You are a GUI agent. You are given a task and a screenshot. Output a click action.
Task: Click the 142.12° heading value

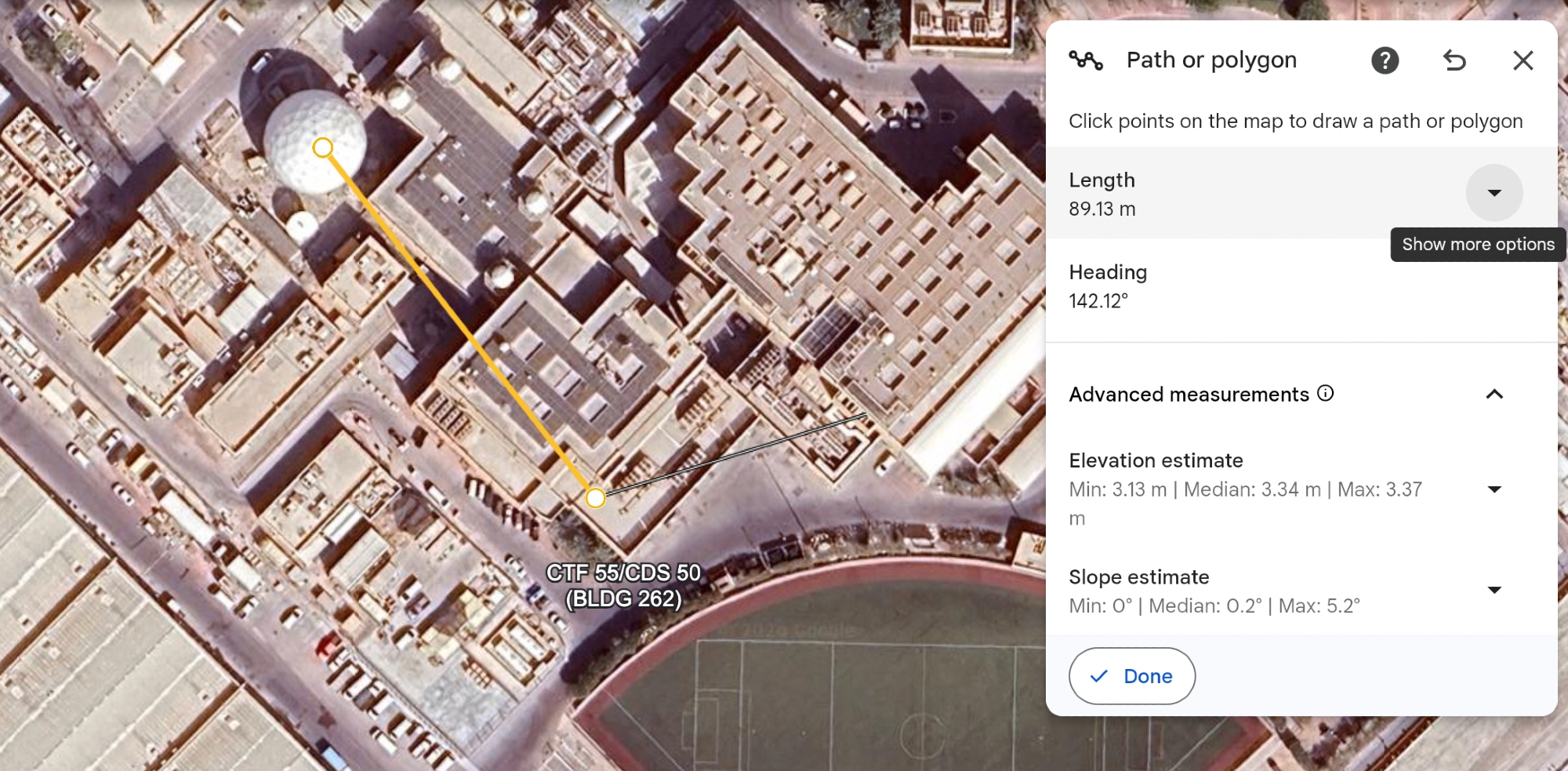(x=1098, y=301)
